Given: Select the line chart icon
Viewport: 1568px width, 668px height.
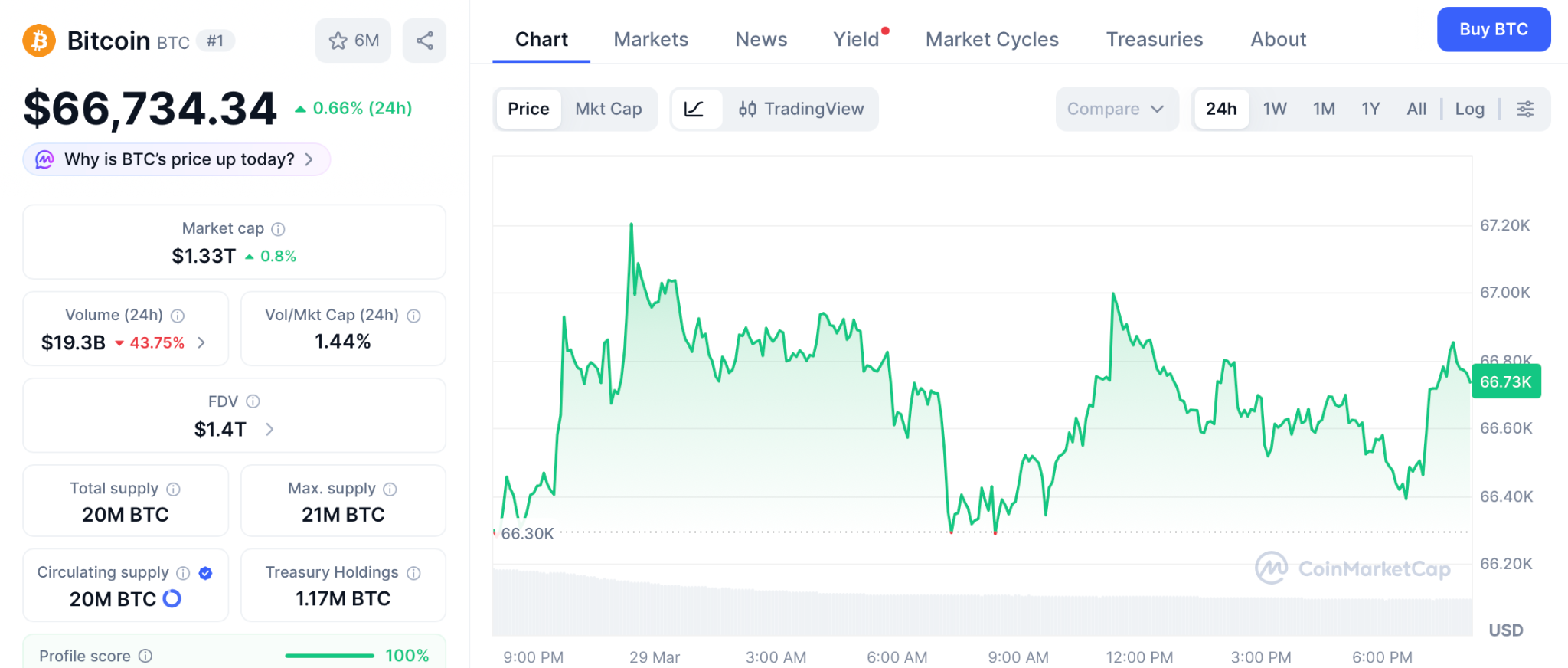Looking at the screenshot, I should pos(694,109).
